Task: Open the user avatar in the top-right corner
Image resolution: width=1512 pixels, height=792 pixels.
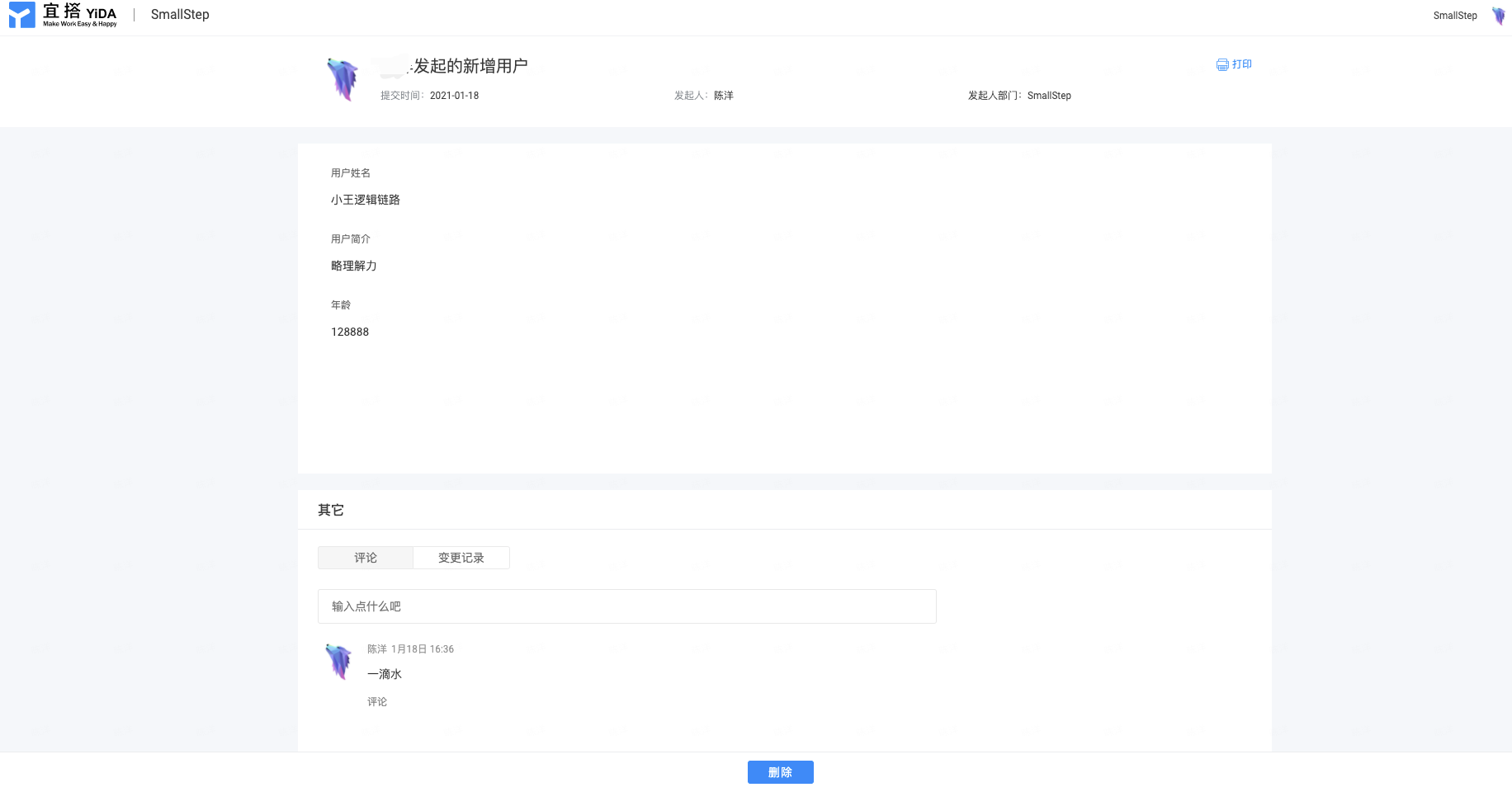Action: coord(1499,16)
